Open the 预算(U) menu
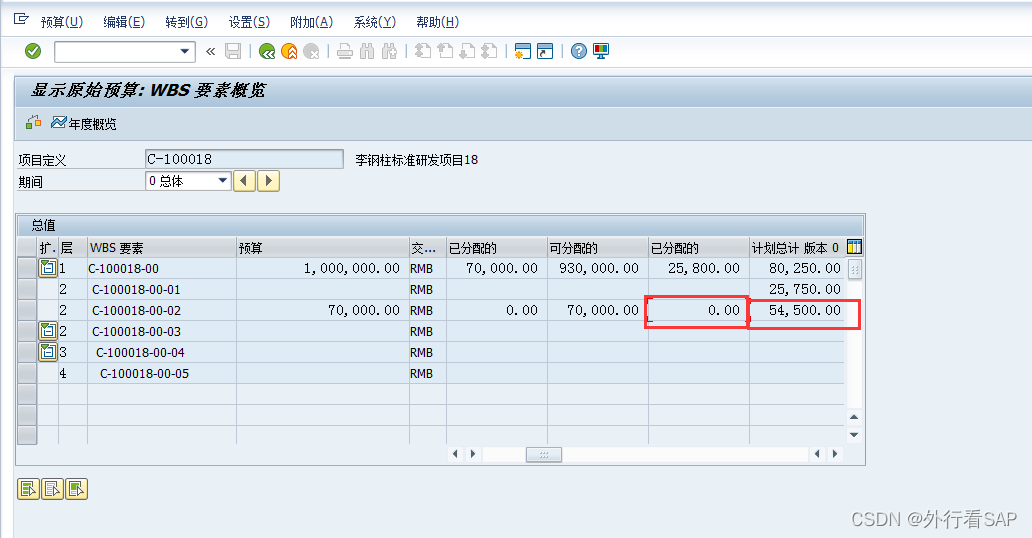This screenshot has width=1032, height=538. (x=61, y=22)
